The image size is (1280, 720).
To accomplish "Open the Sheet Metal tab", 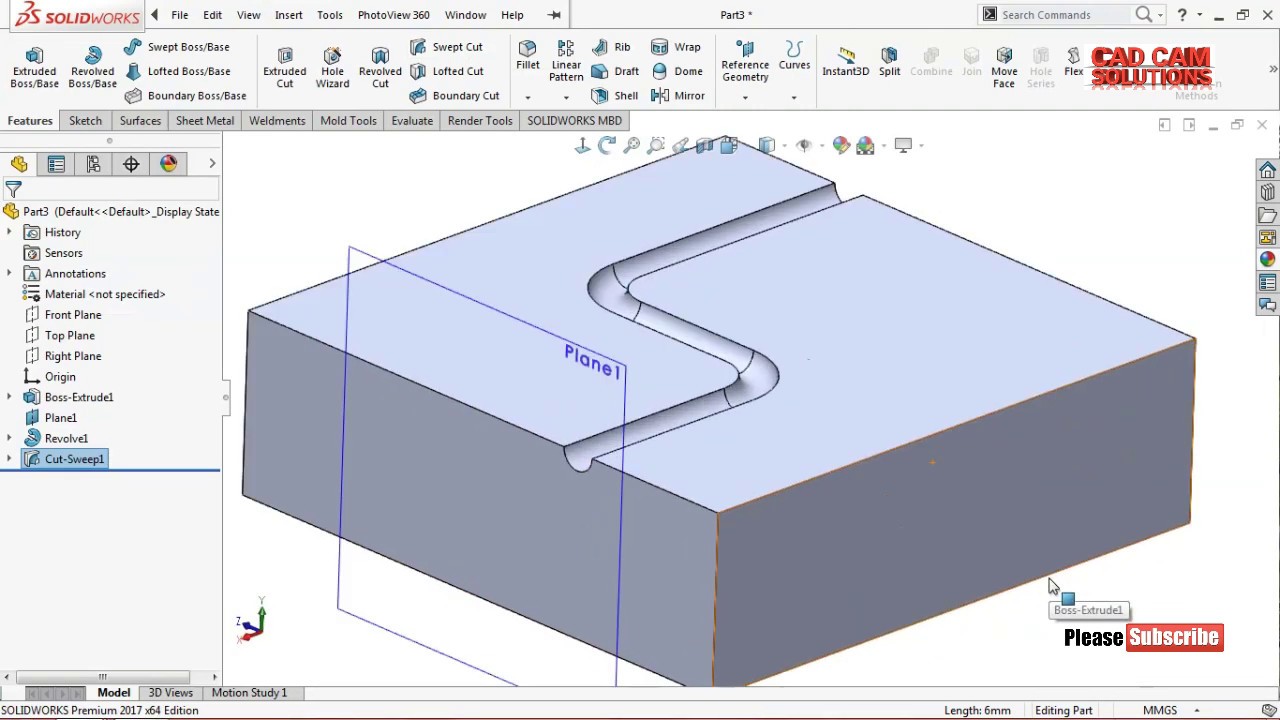I will tap(205, 121).
